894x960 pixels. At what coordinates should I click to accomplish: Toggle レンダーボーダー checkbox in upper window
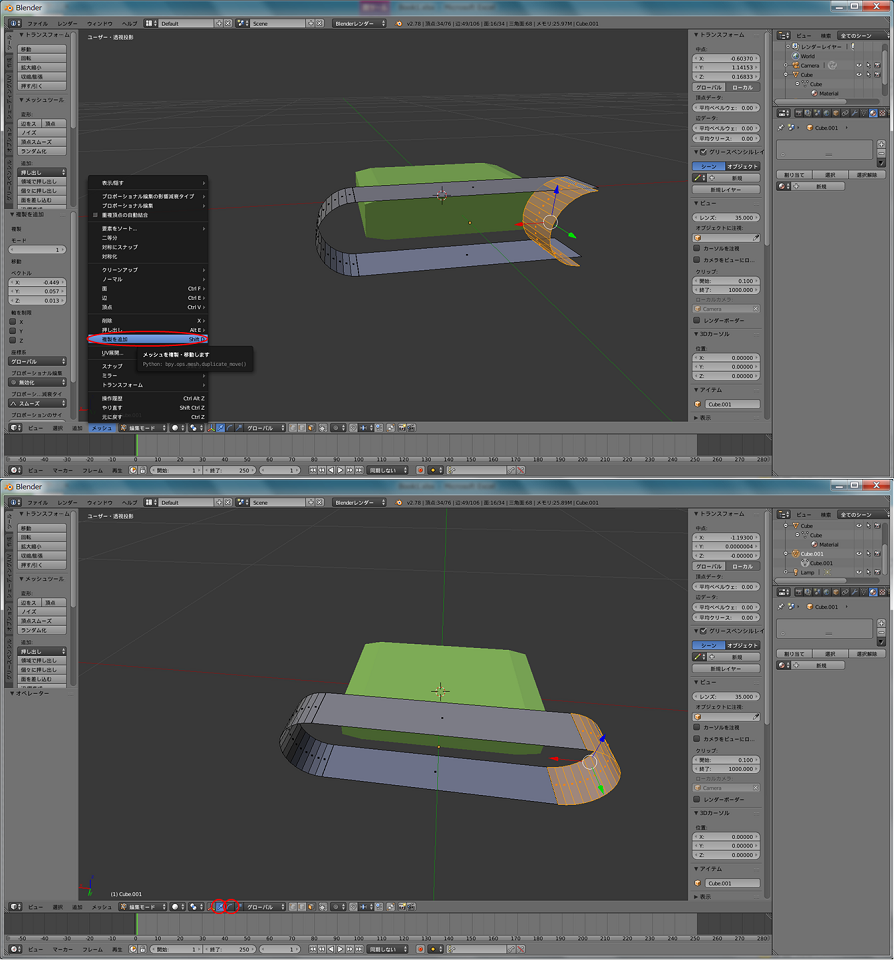697,321
